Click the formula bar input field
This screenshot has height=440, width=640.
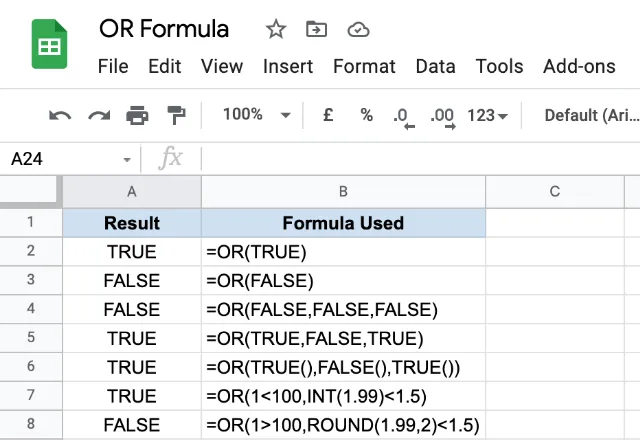[421, 159]
